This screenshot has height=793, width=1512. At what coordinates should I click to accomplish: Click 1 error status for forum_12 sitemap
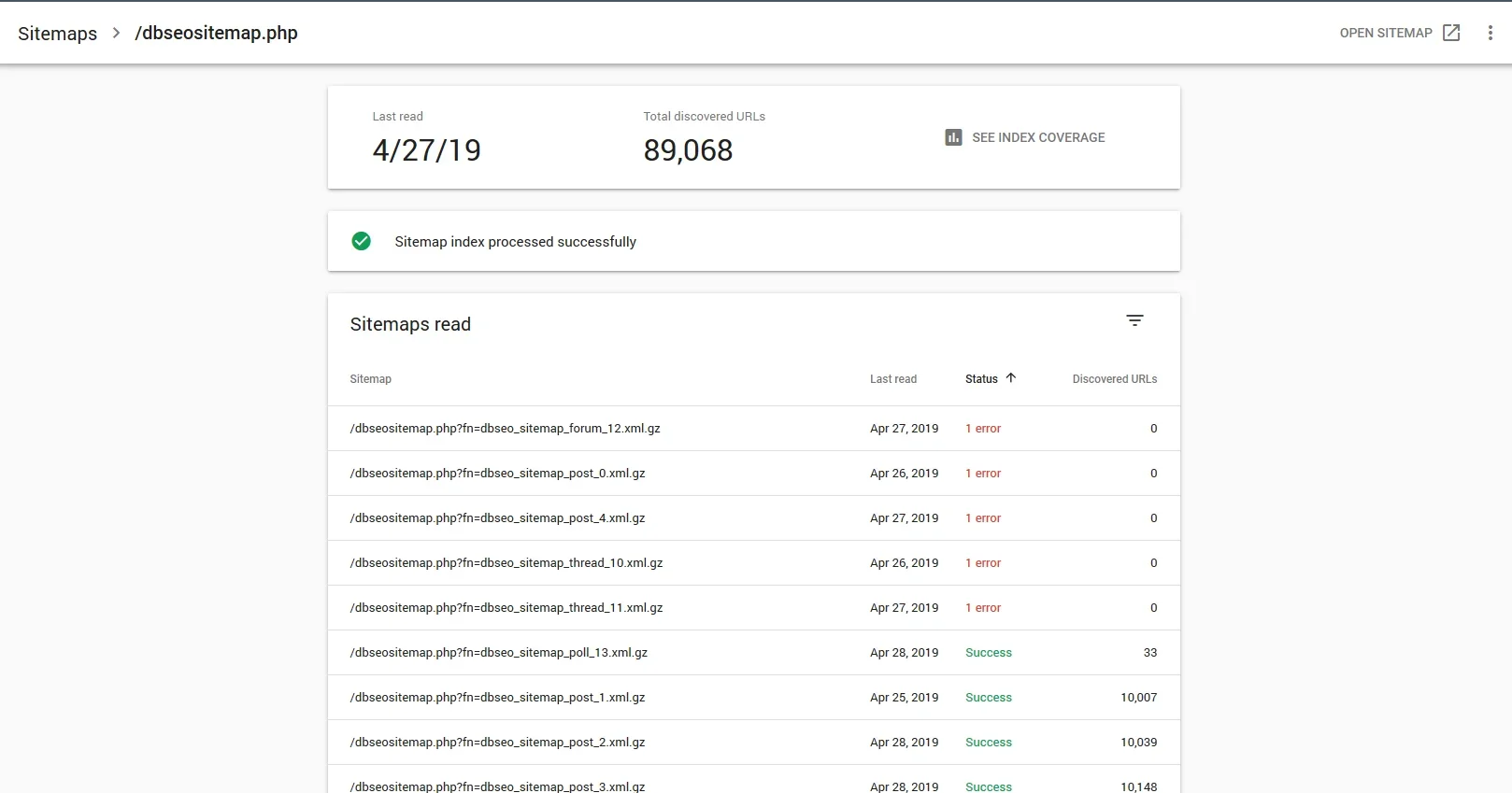pyautogui.click(x=983, y=429)
